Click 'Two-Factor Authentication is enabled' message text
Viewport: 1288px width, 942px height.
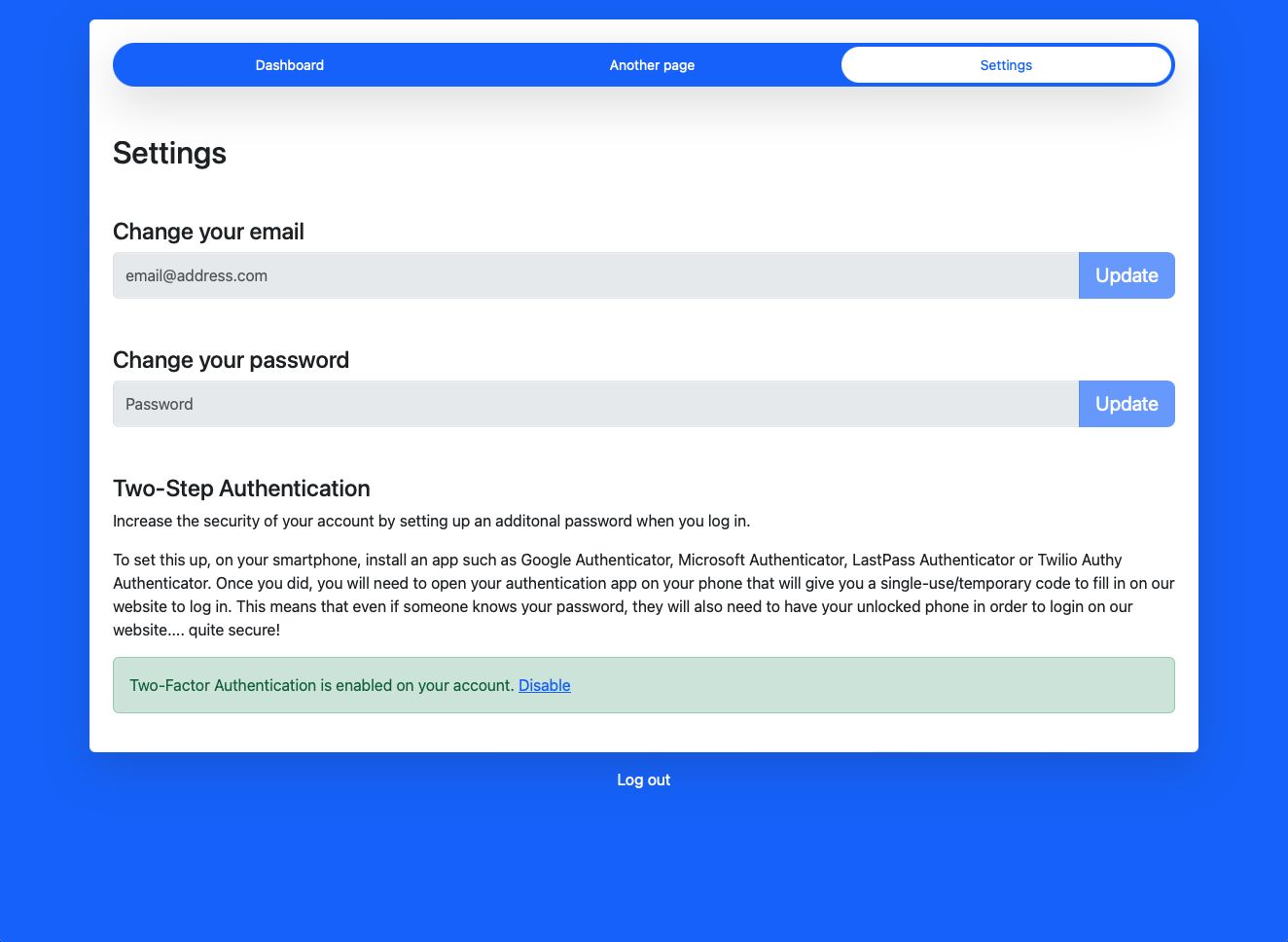point(321,685)
